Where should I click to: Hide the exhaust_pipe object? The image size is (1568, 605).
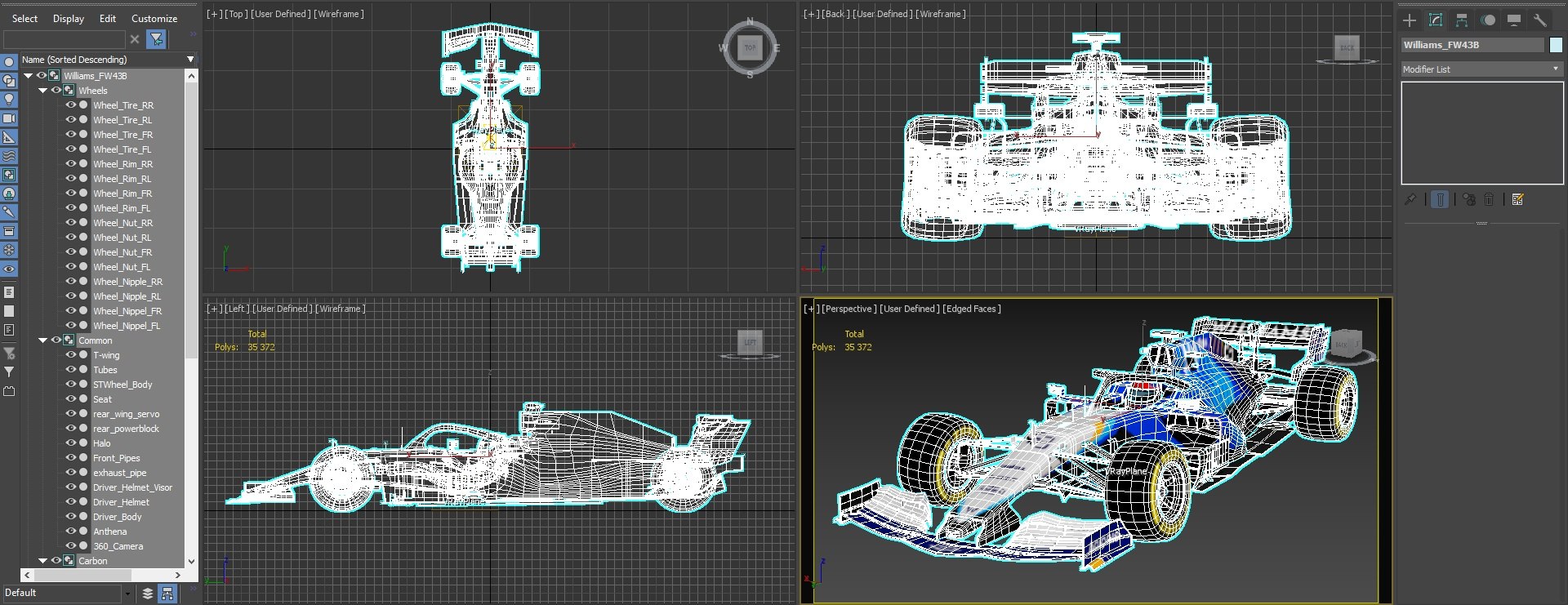tap(70, 473)
